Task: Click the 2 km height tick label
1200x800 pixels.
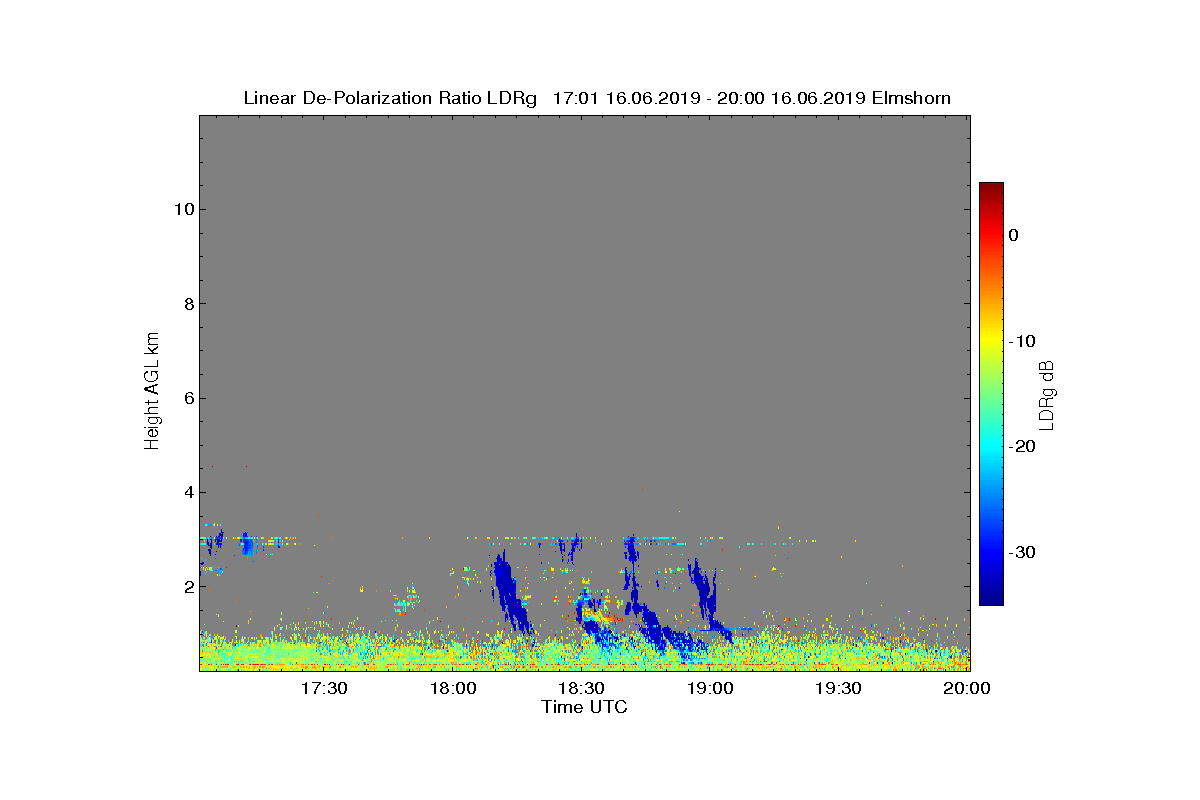Action: tap(187, 587)
